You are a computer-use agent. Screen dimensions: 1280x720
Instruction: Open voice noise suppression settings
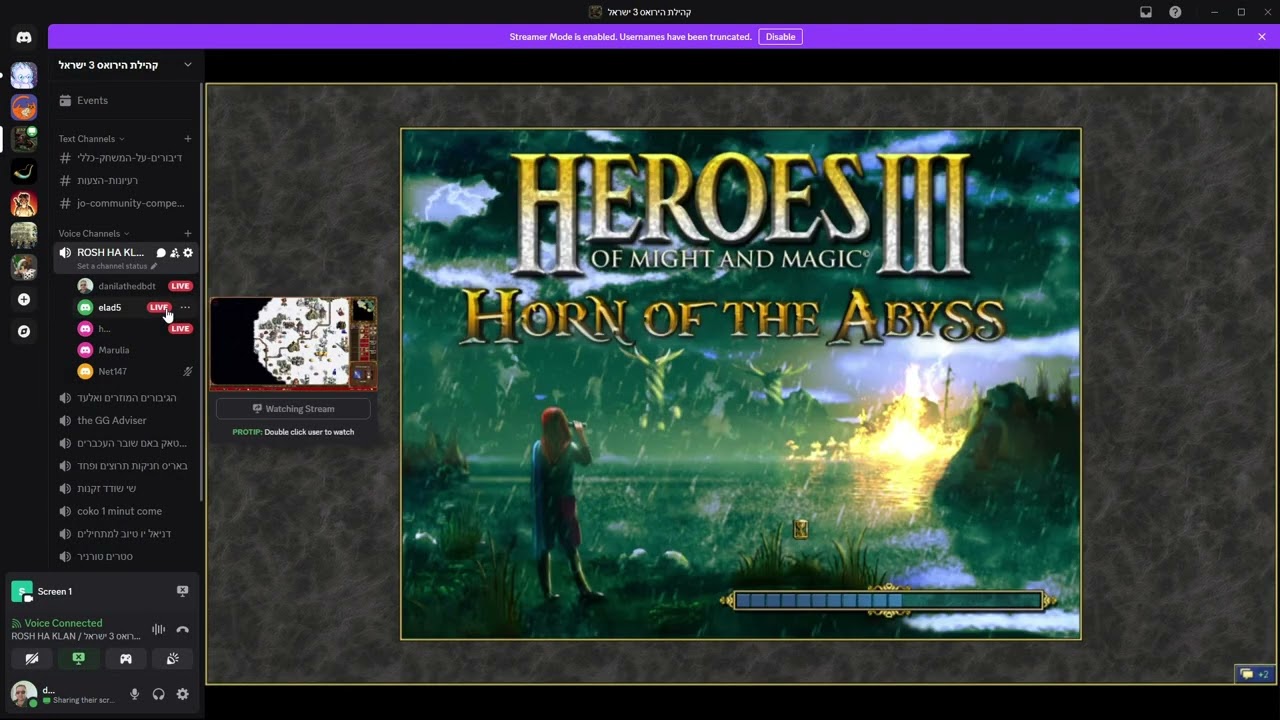(158, 630)
